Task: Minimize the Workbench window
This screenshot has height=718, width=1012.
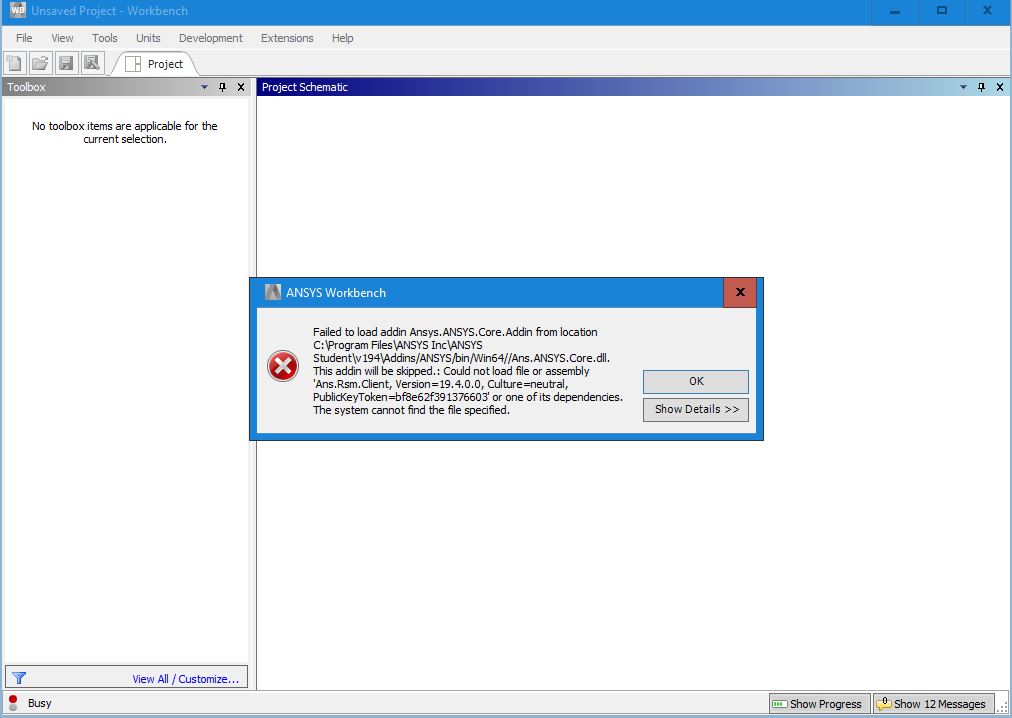Action: pos(895,11)
